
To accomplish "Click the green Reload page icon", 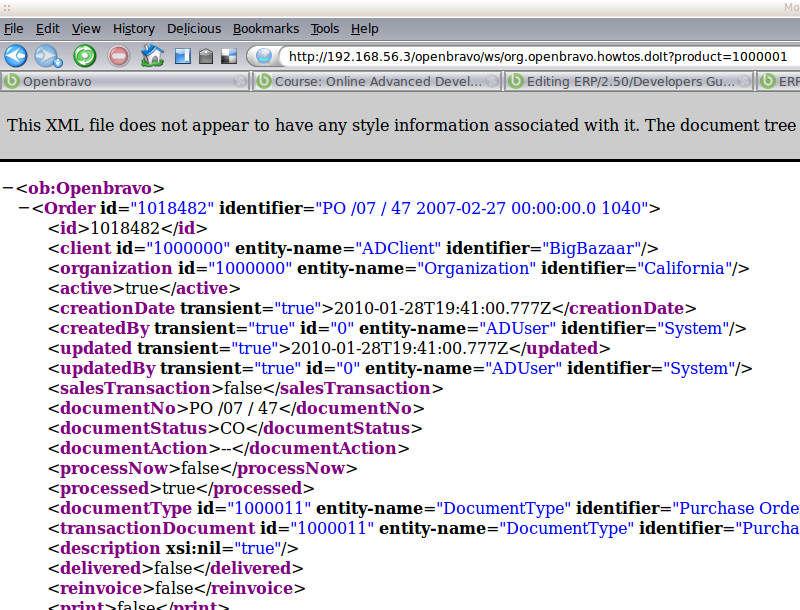I will [x=85, y=57].
